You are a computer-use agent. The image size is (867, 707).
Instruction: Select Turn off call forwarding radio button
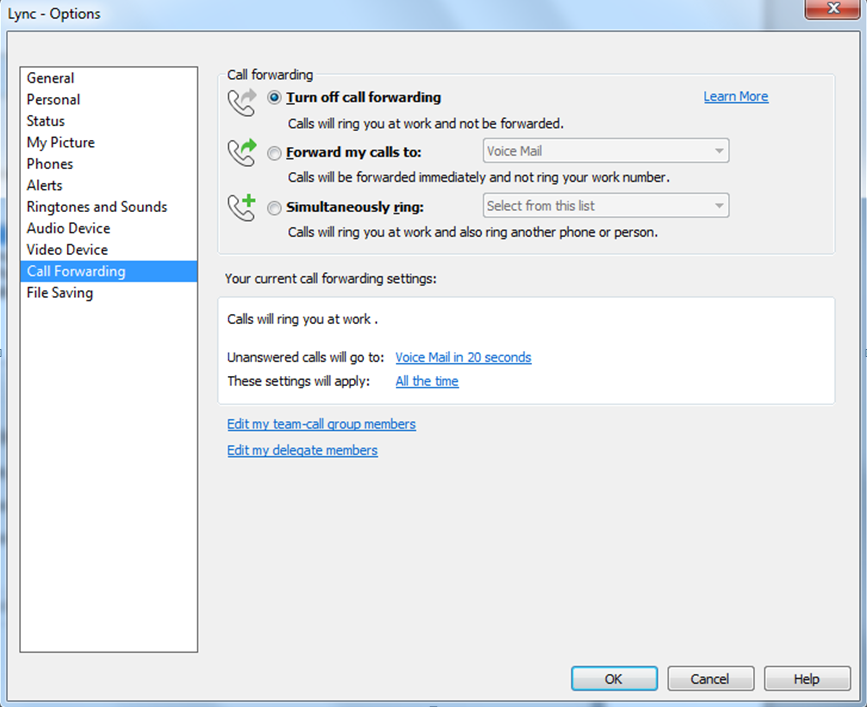(275, 98)
